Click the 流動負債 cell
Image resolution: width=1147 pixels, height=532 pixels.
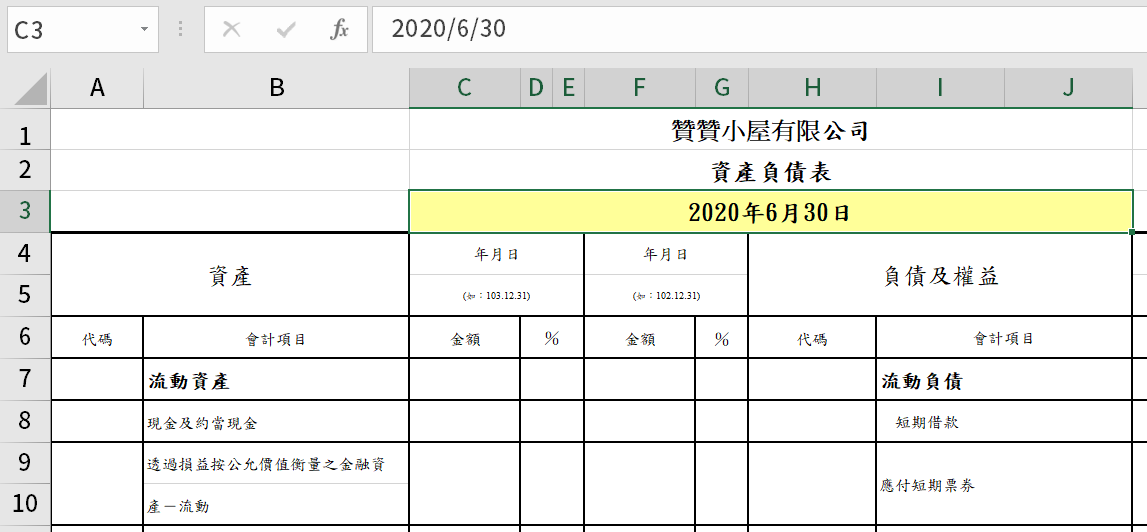pos(1004,380)
